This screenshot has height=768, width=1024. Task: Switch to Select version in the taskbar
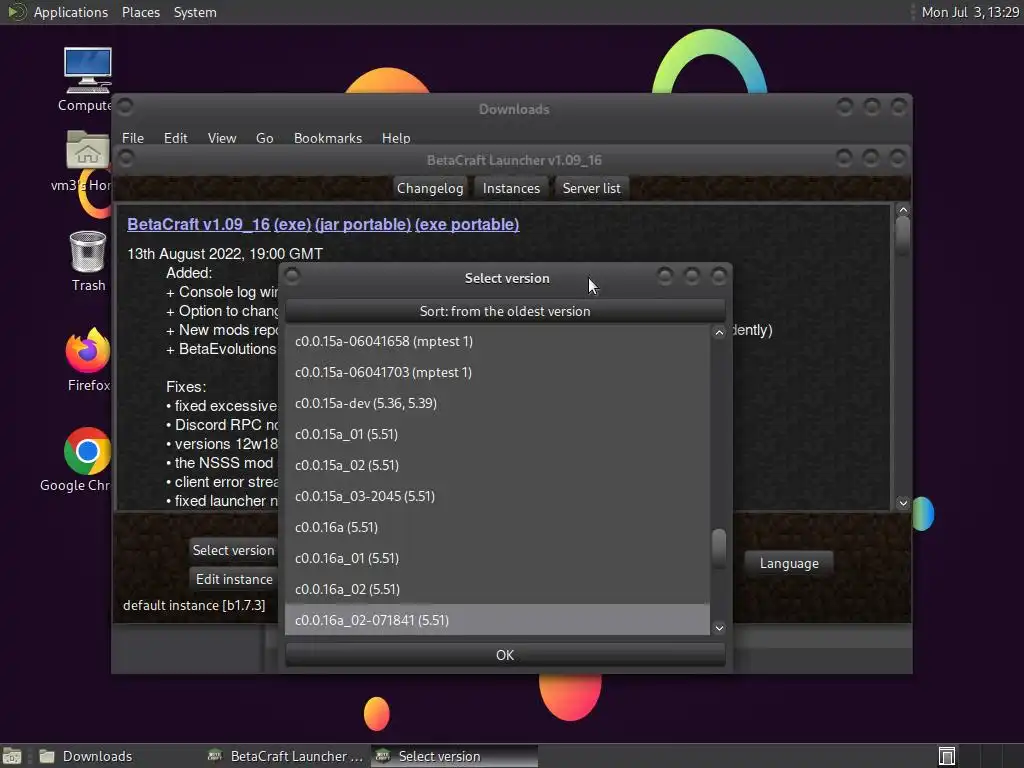455,756
